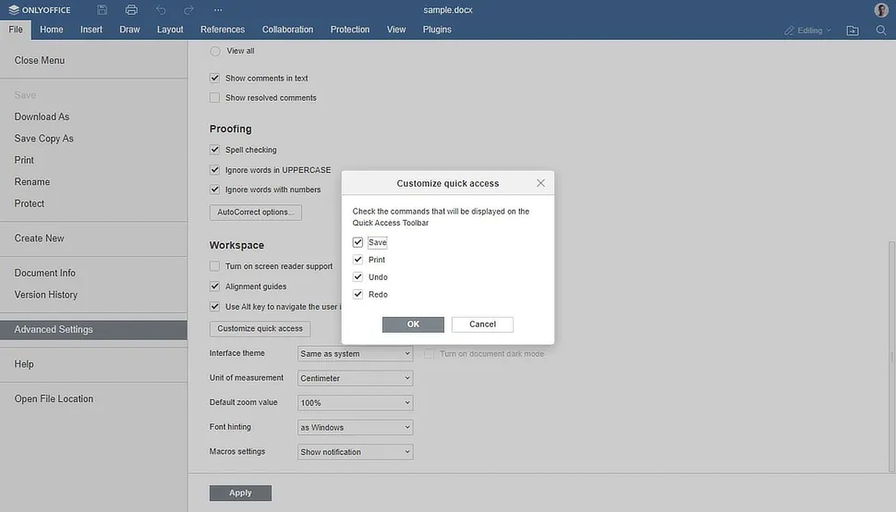Click the Undo arrow icon
The image size is (896, 512).
(x=161, y=10)
